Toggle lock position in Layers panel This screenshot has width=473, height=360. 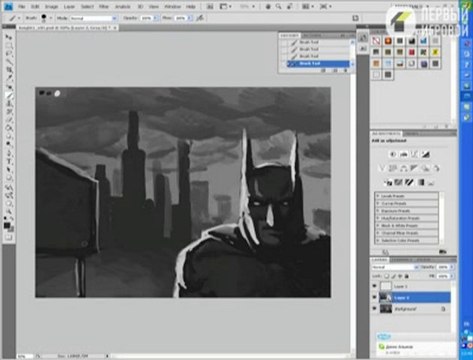400,276
